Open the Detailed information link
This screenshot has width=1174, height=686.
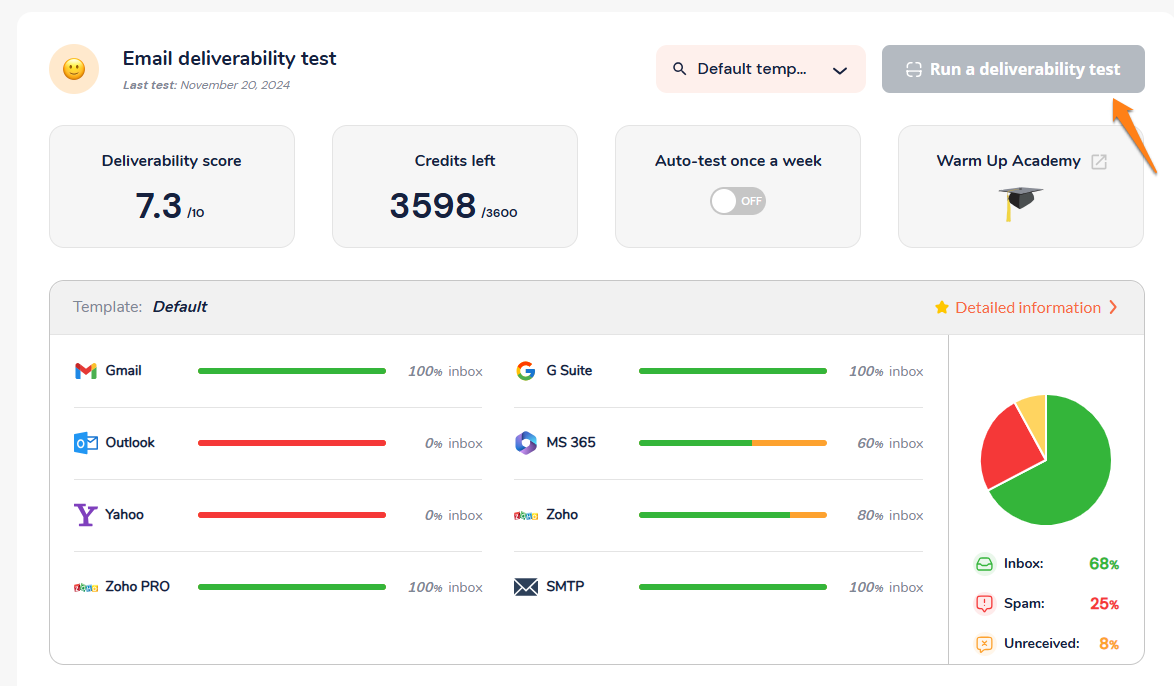[1027, 308]
